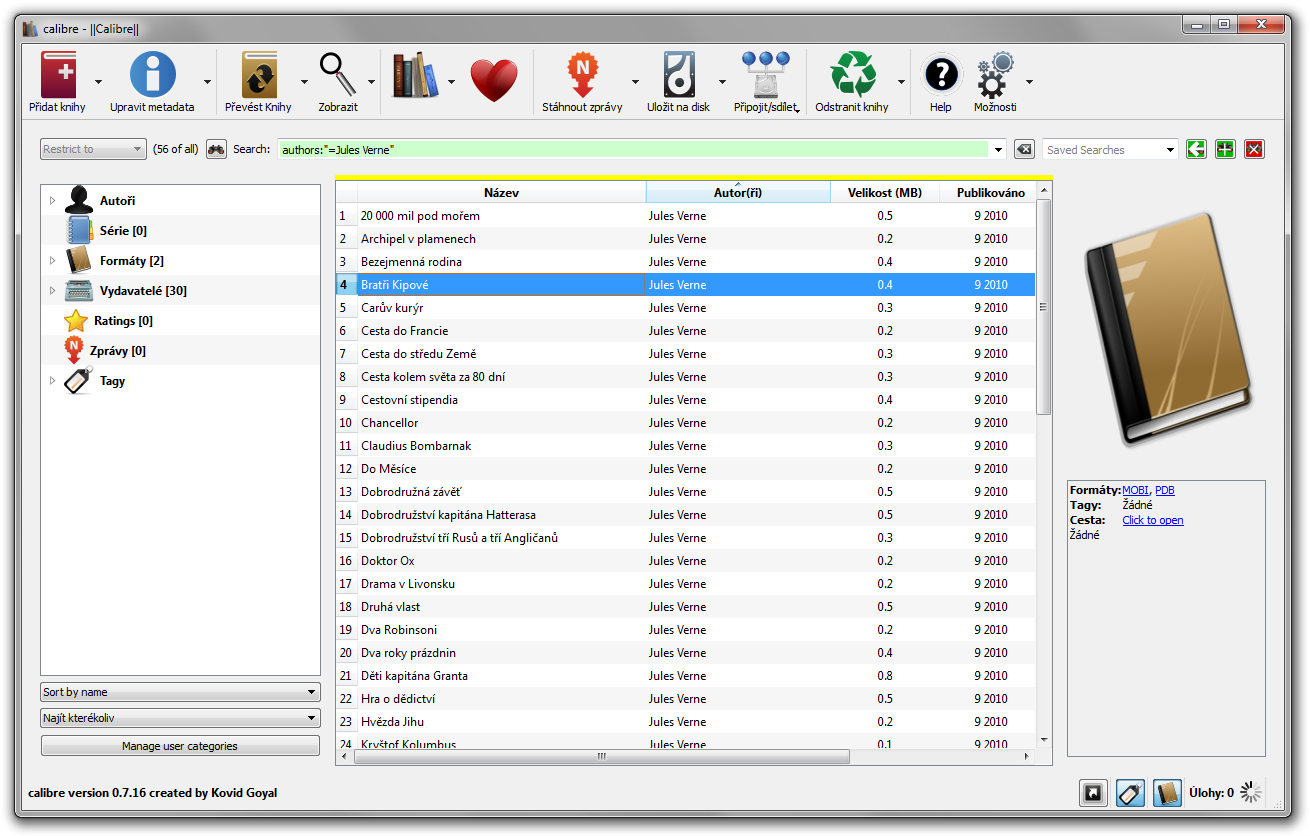Click the horizontal scrollbar under book list
Image resolution: width=1310 pixels, height=836 pixels.
tap(600, 756)
